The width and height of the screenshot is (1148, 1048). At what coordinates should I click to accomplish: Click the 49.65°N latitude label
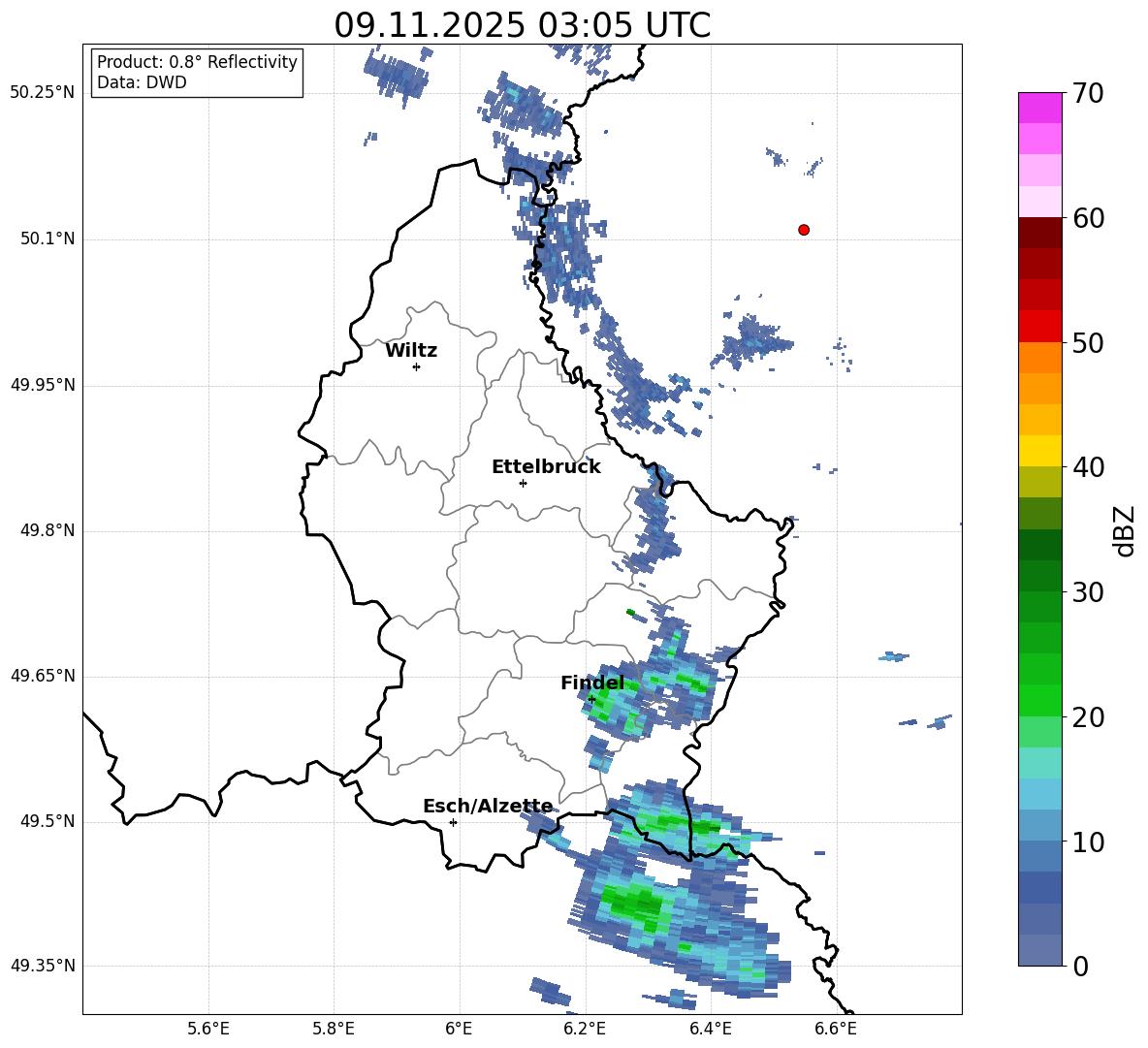click(x=43, y=676)
